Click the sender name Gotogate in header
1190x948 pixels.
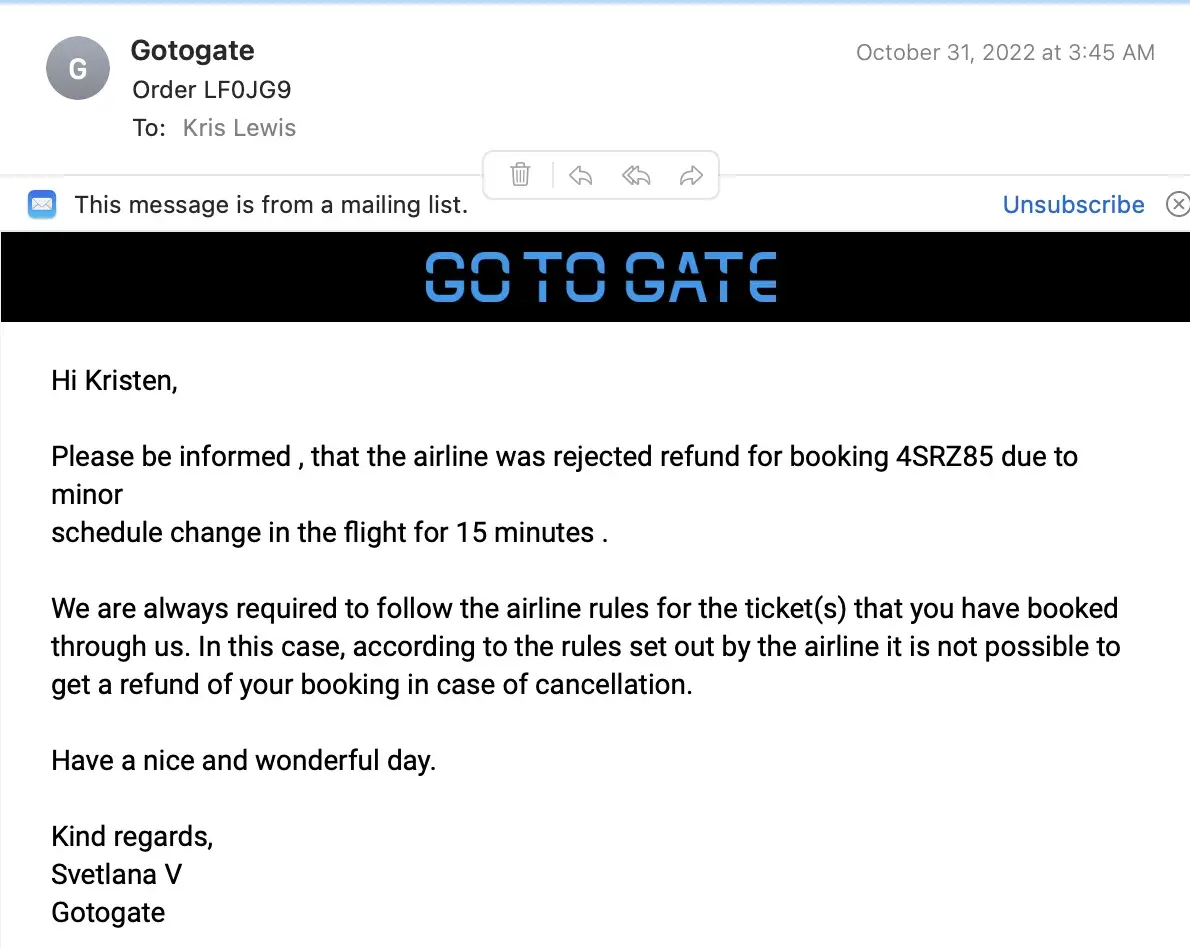(x=192, y=51)
